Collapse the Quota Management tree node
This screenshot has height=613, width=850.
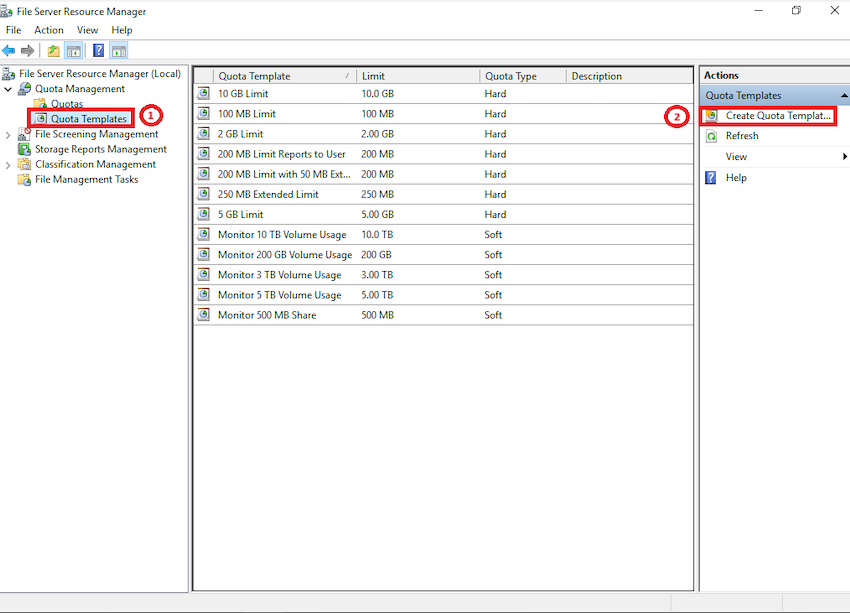point(8,88)
